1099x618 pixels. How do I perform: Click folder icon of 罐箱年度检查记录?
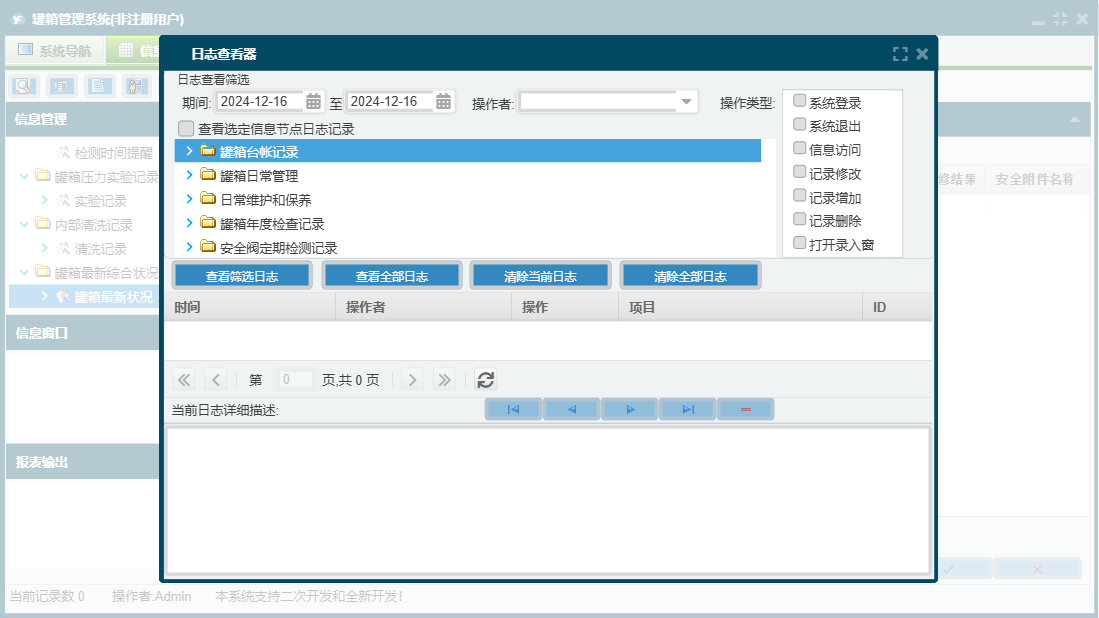(207, 223)
